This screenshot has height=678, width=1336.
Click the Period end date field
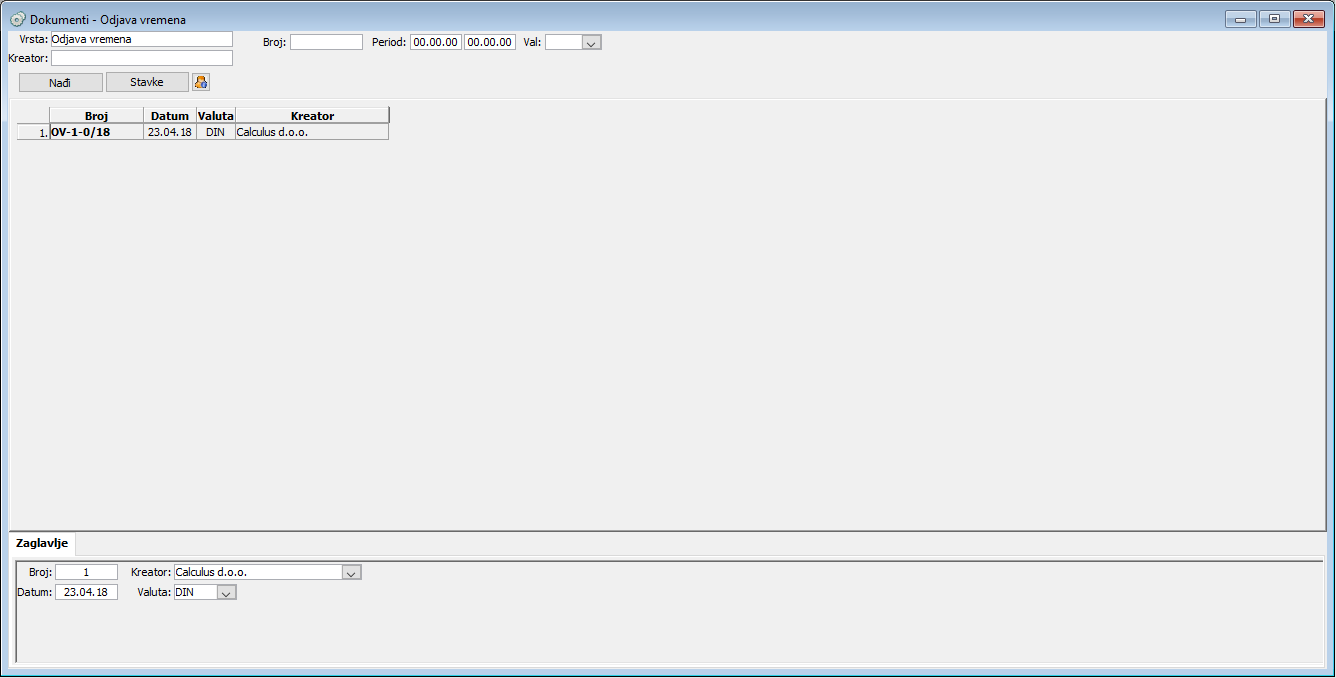490,42
